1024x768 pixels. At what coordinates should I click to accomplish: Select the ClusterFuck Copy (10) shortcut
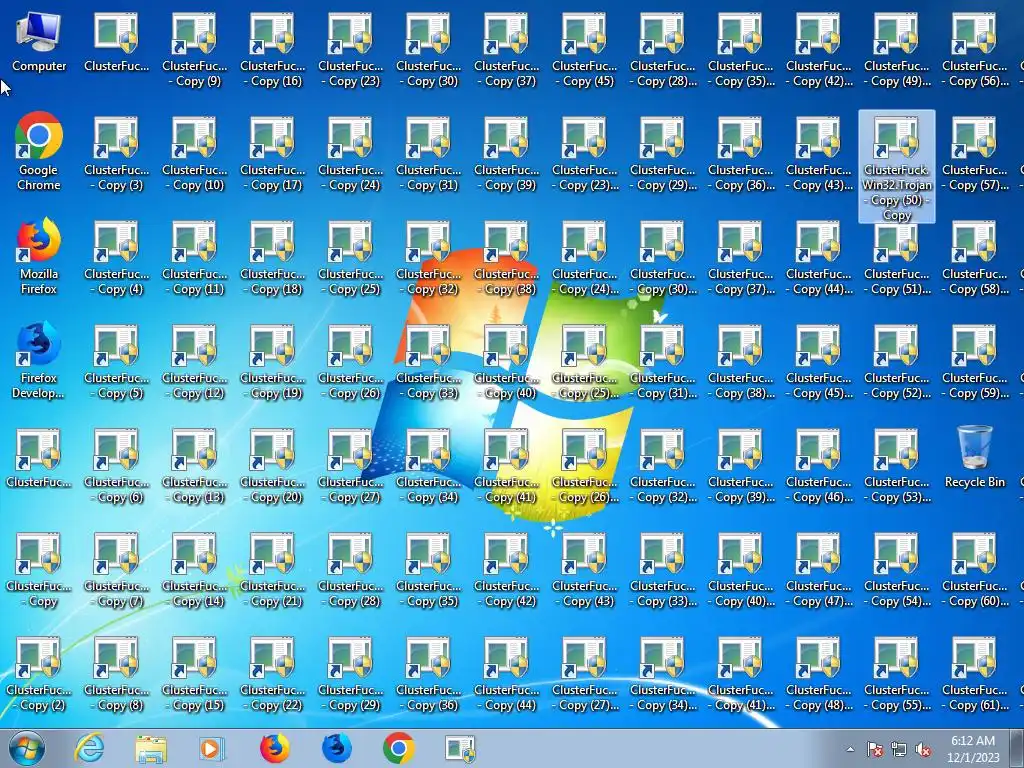(x=195, y=153)
